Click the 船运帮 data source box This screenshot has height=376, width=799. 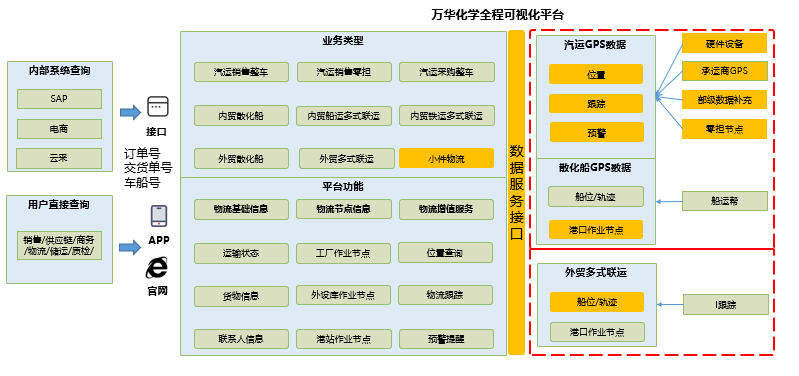[725, 201]
